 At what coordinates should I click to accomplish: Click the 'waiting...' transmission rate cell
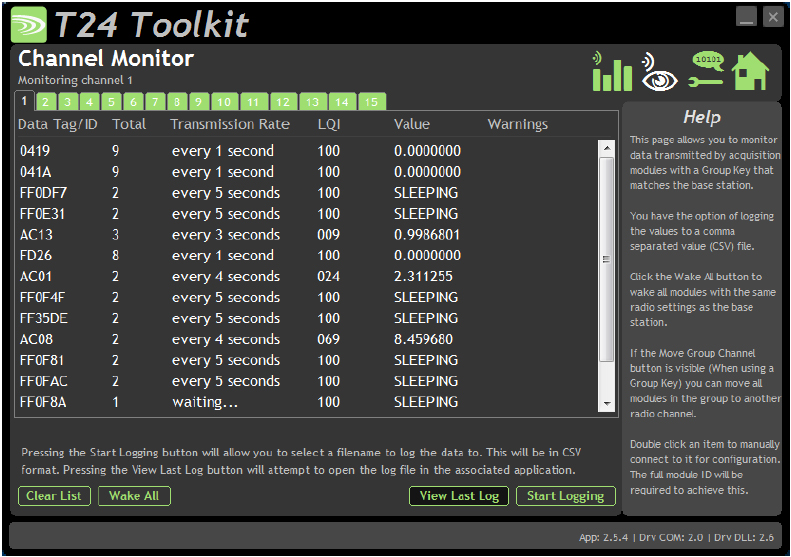(x=205, y=402)
